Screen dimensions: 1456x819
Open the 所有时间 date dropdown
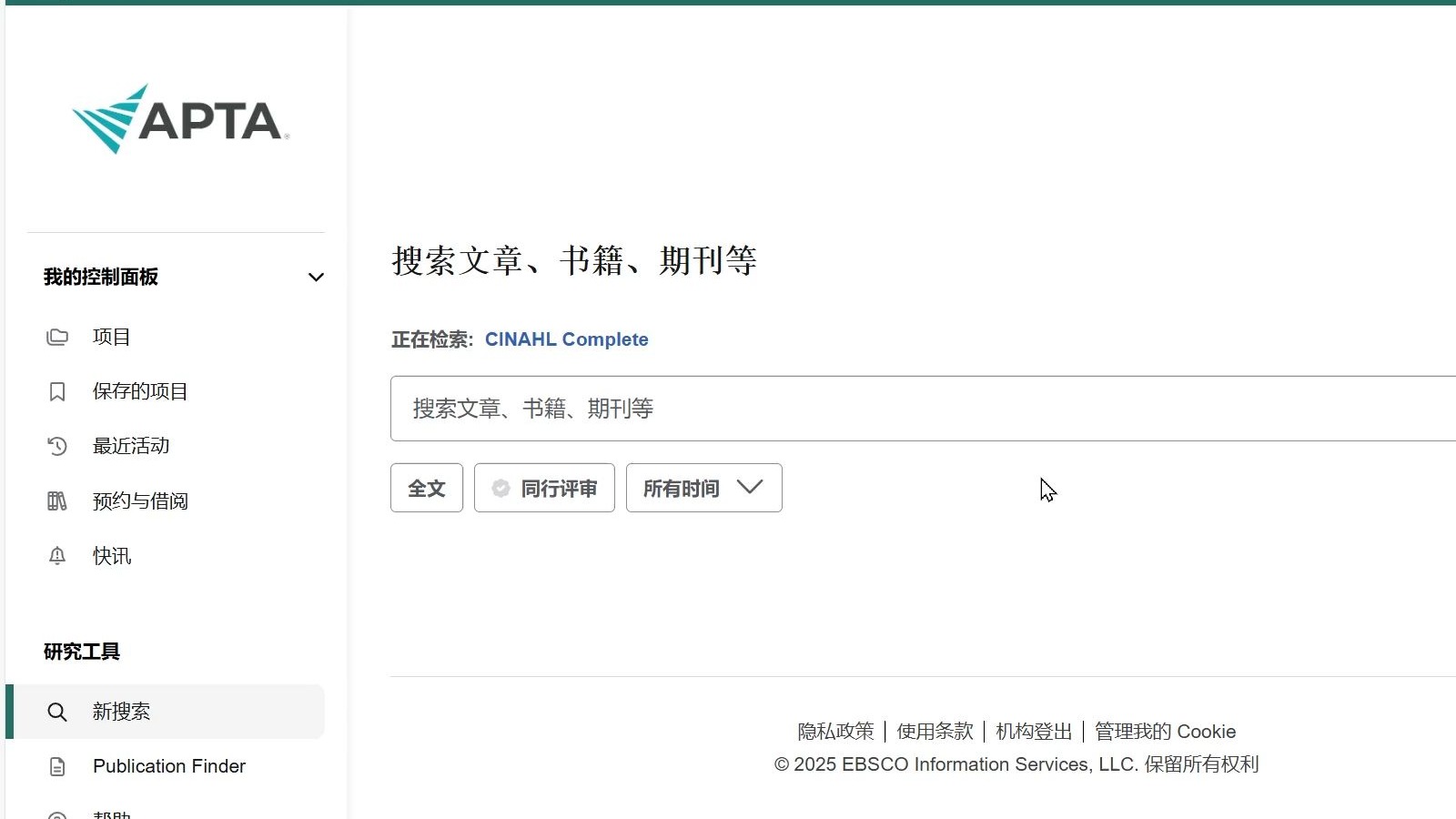point(704,488)
